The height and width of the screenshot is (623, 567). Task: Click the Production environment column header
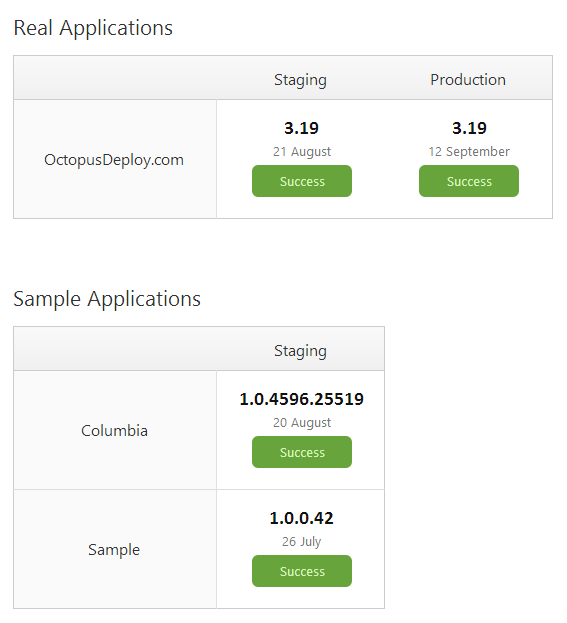pos(468,79)
